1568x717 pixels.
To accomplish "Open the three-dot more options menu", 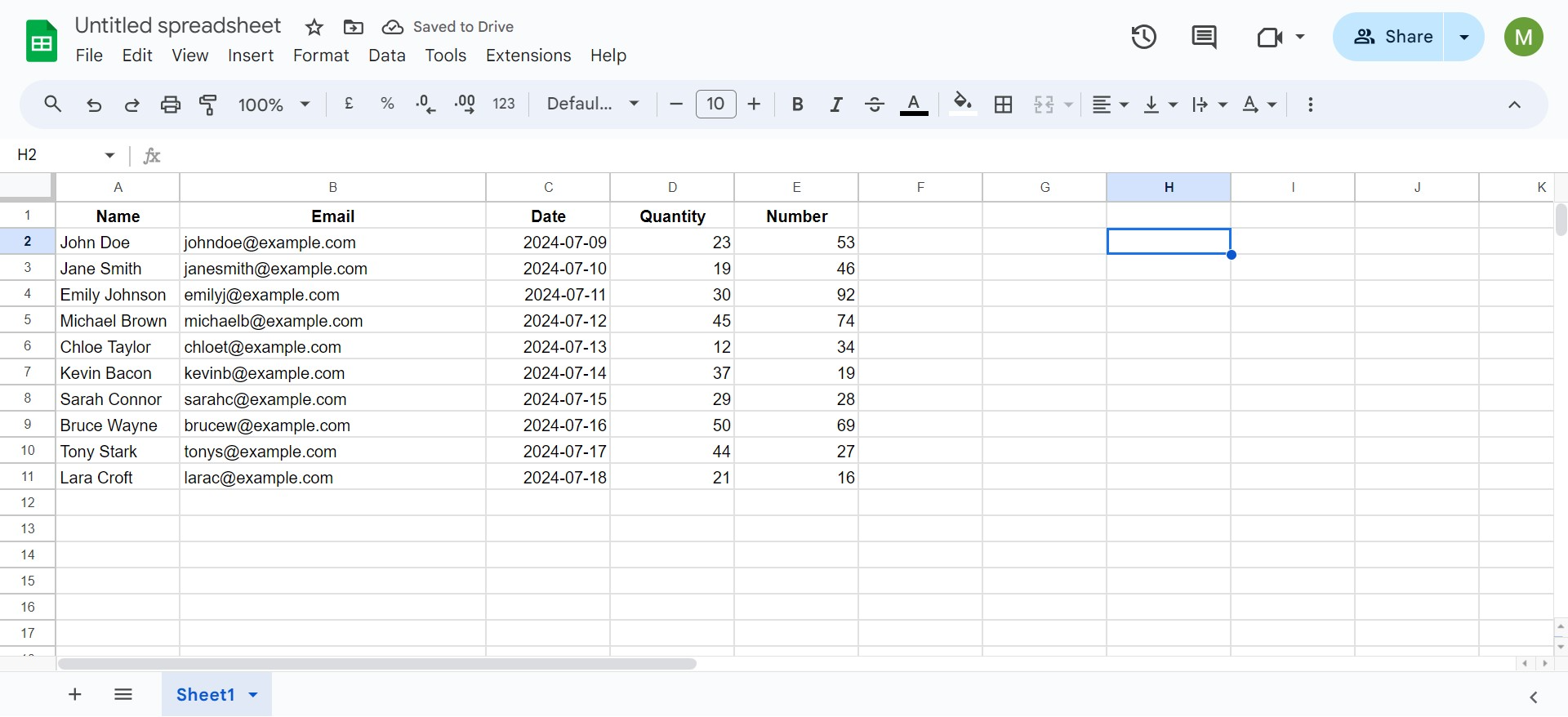I will click(1311, 105).
